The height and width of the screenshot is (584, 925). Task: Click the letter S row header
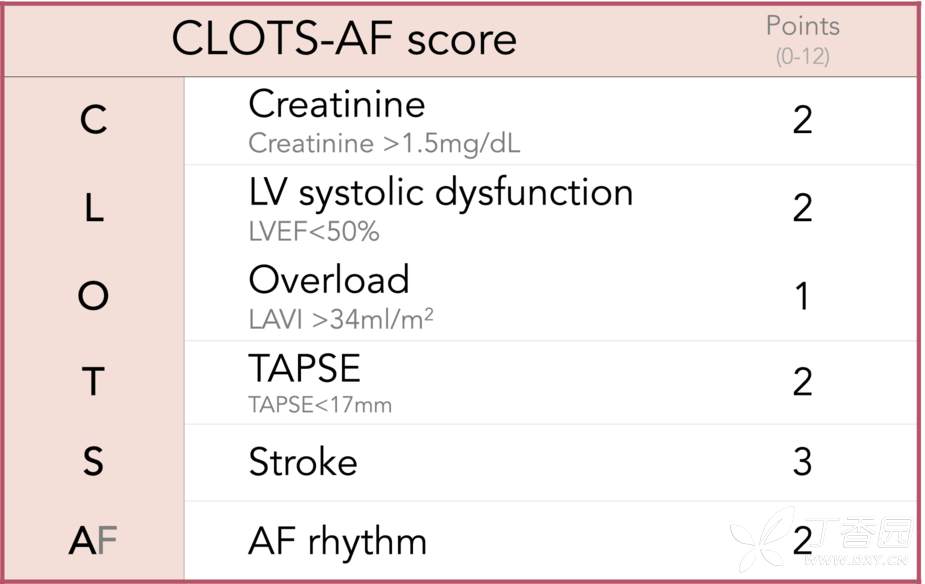click(93, 462)
